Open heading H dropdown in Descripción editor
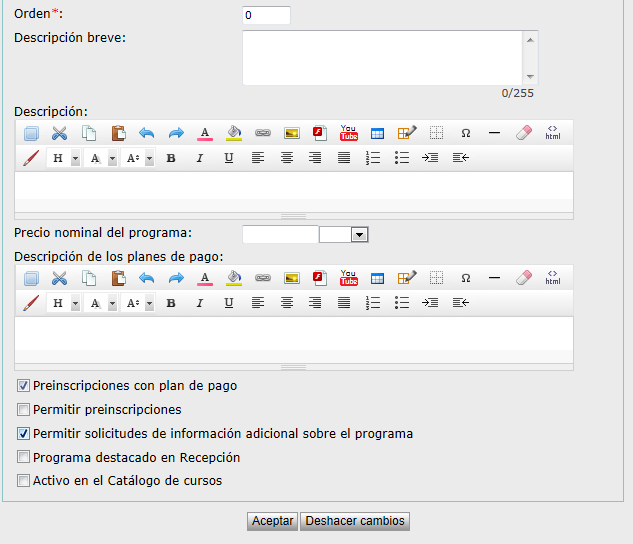Image resolution: width=633 pixels, height=544 pixels. tap(75, 158)
